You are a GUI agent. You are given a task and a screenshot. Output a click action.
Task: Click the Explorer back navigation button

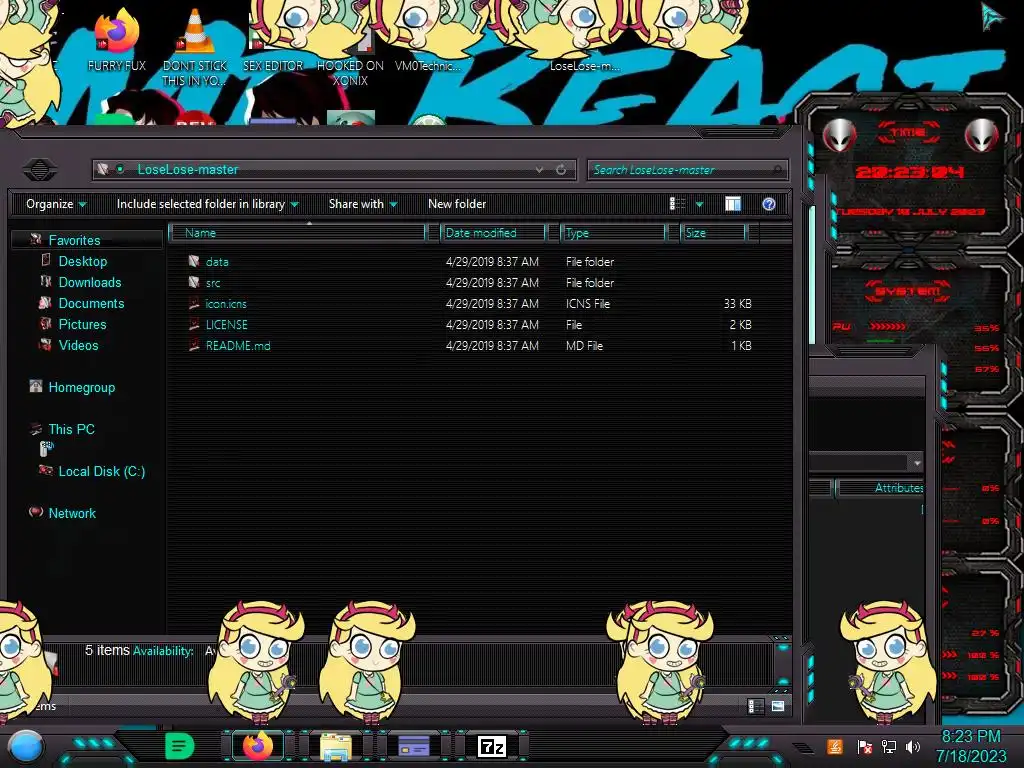tap(40, 170)
